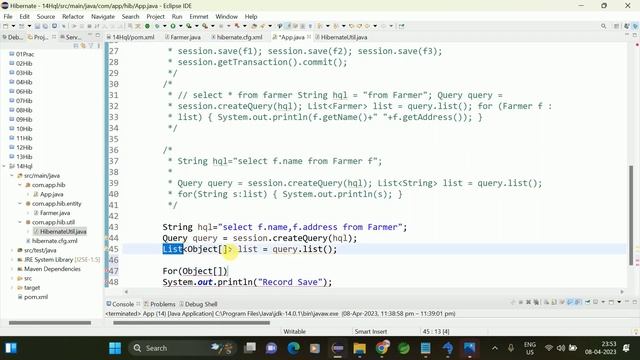640x360 pixels.
Task: Open File Explorer from the taskbar
Action: [360, 348]
